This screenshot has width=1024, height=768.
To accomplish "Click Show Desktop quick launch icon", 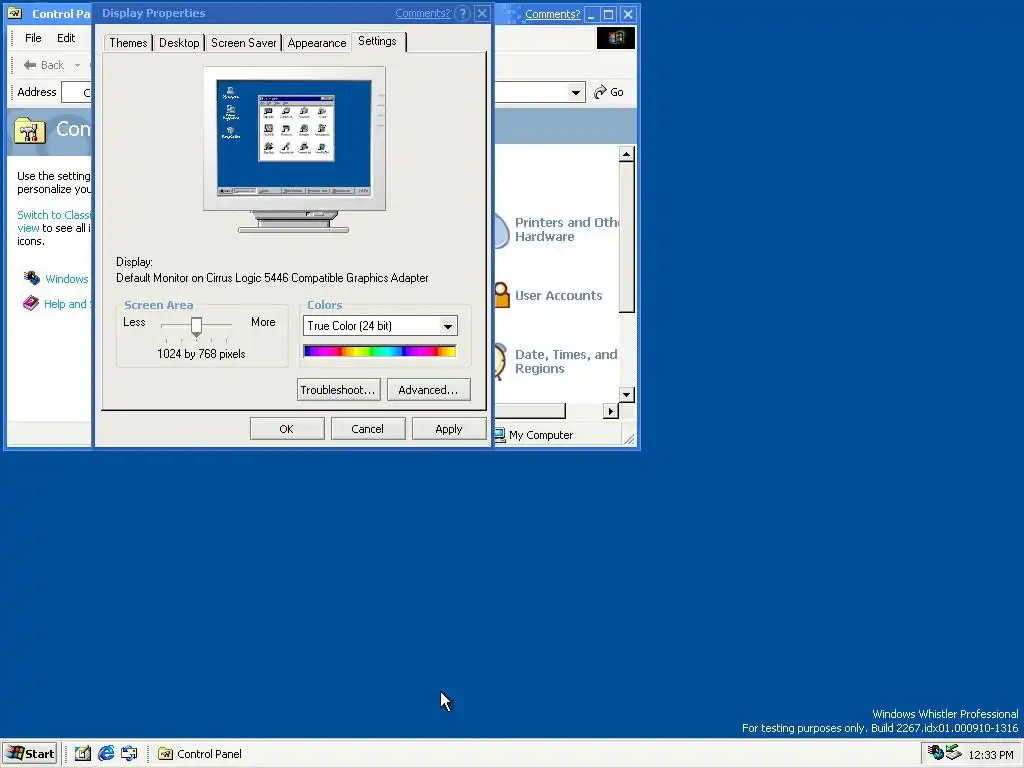I will pos(82,754).
